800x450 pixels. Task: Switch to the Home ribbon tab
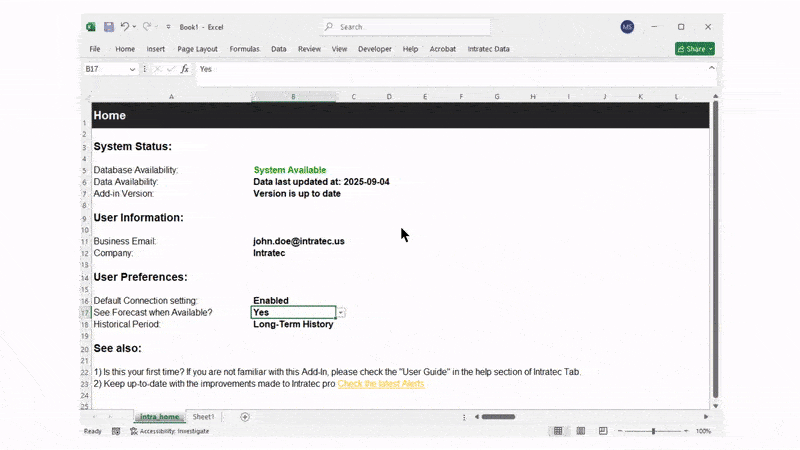125,49
